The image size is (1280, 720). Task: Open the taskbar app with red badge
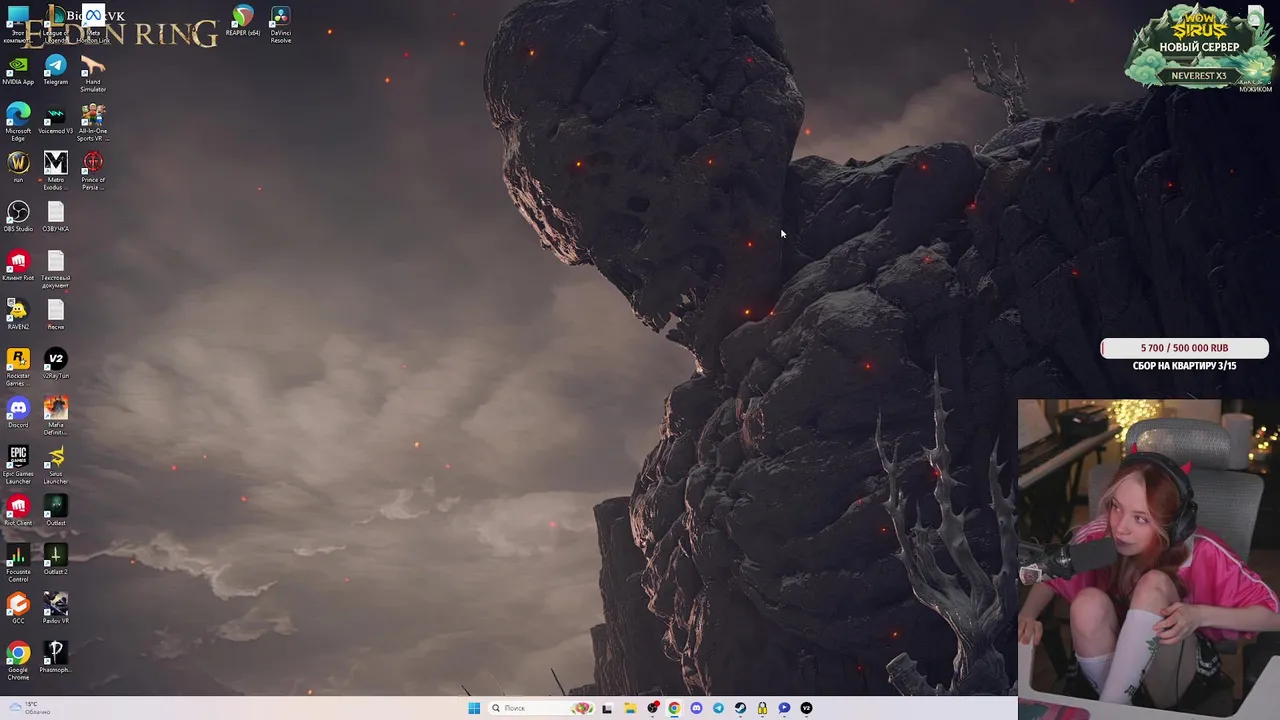click(652, 708)
